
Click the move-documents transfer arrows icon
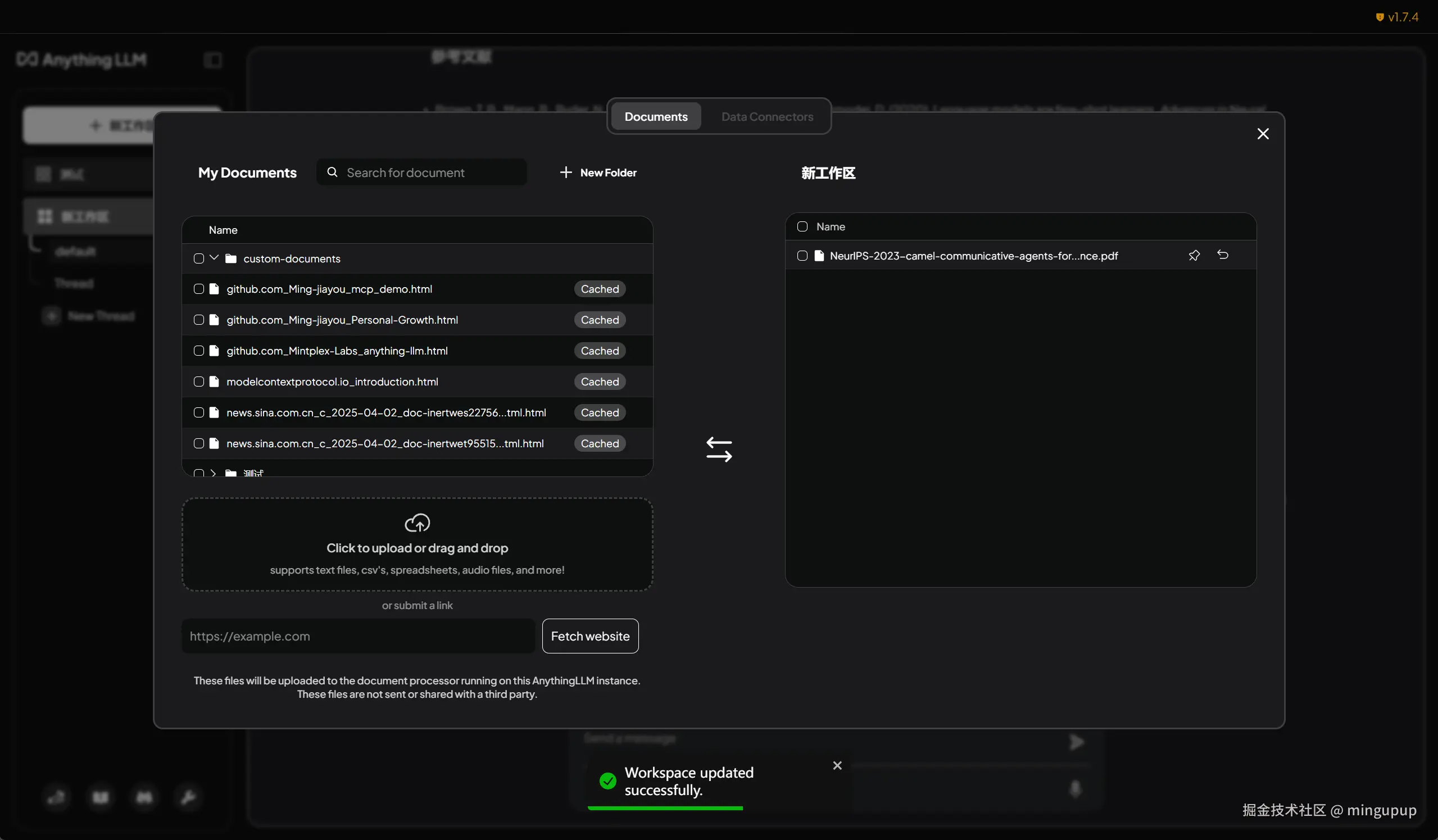[719, 449]
